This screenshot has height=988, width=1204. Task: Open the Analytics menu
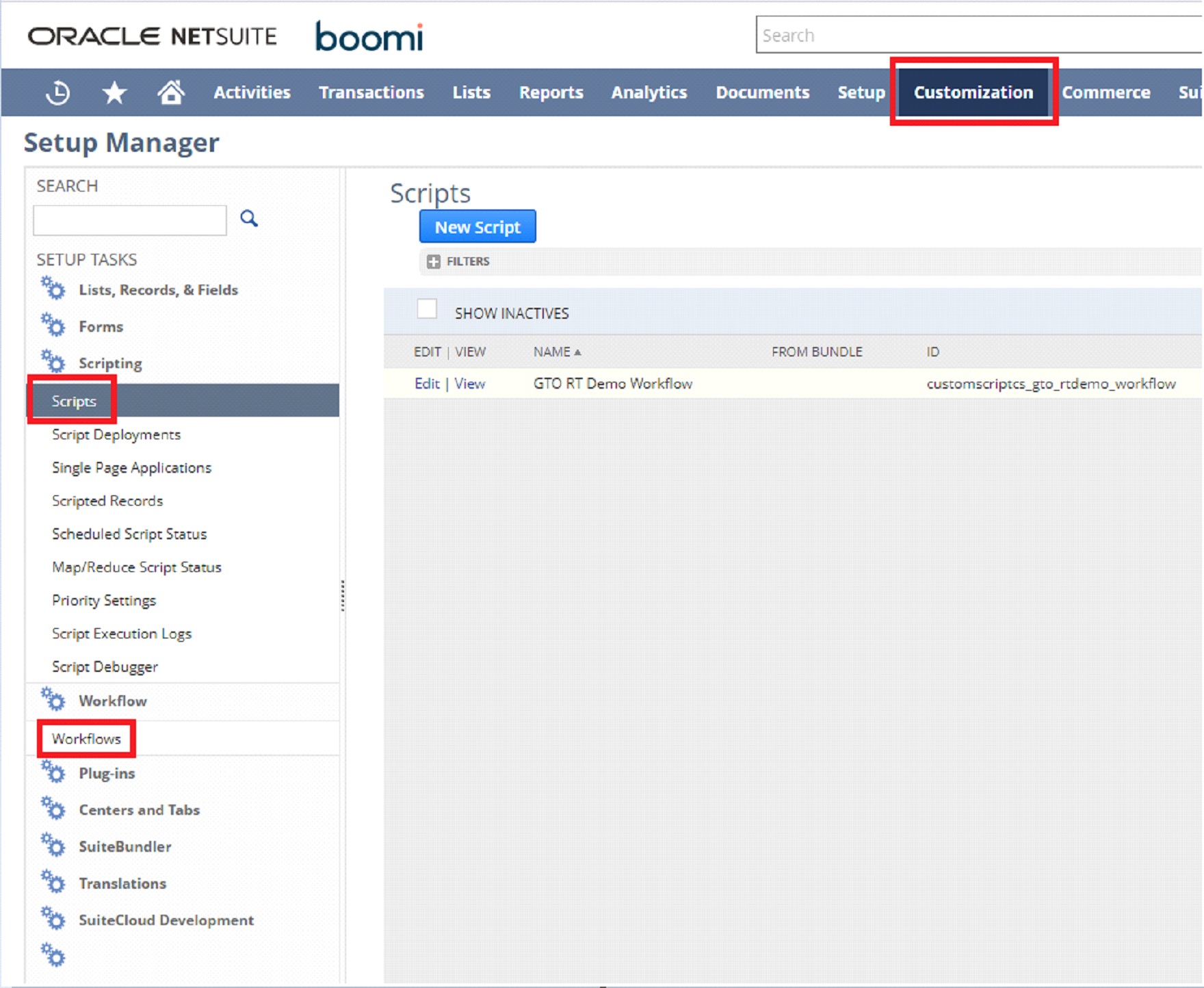[648, 92]
